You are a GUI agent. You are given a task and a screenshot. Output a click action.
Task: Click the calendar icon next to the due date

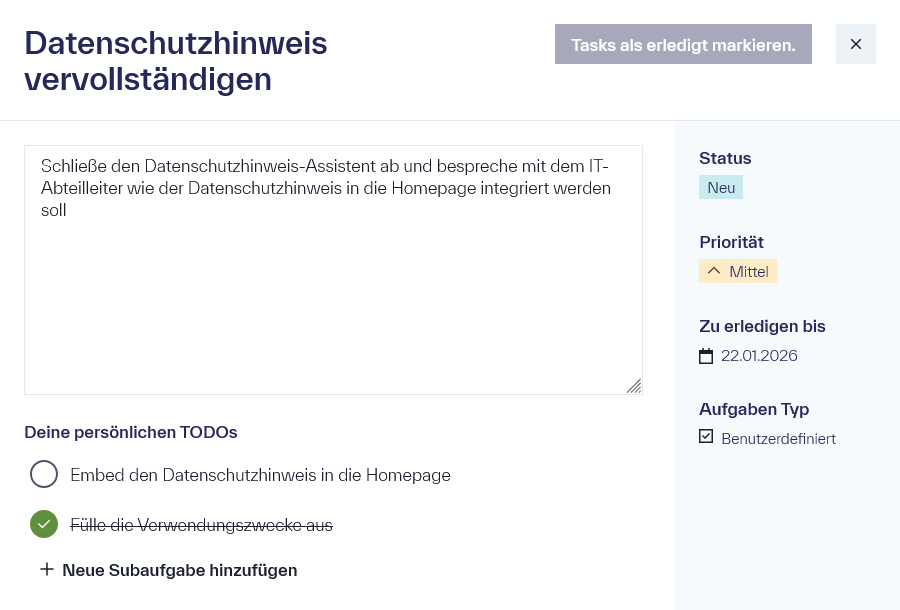click(x=707, y=355)
